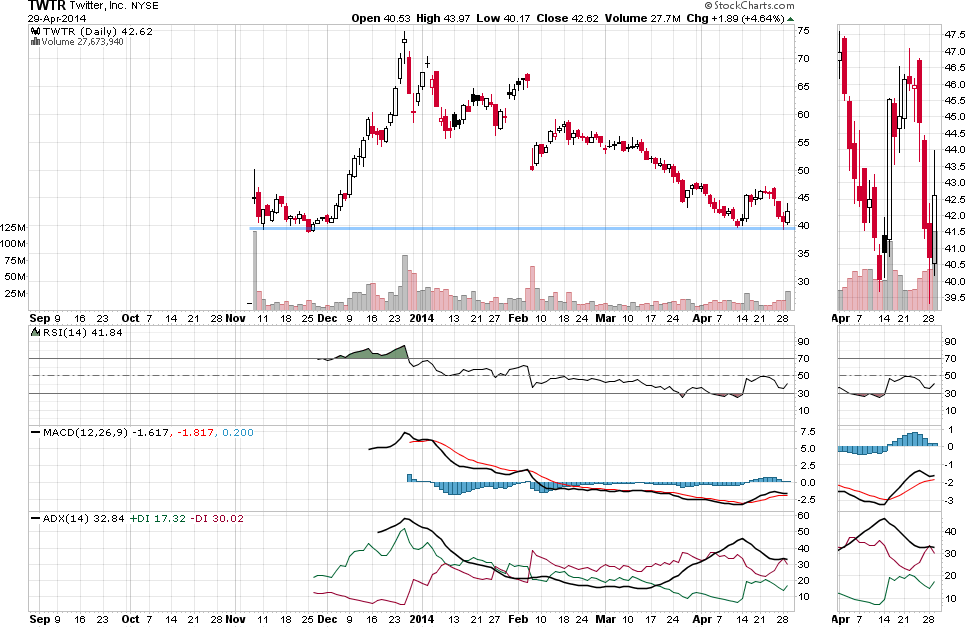Click the 125M volume axis label
965x627 pixels.
[13, 228]
